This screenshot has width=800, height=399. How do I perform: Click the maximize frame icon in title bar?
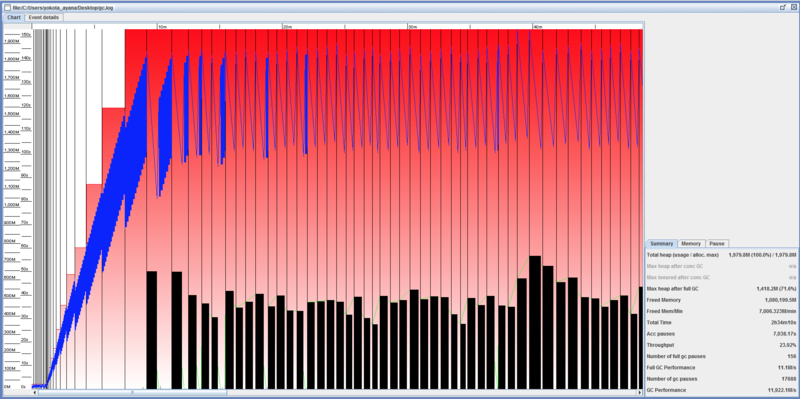coord(783,8)
